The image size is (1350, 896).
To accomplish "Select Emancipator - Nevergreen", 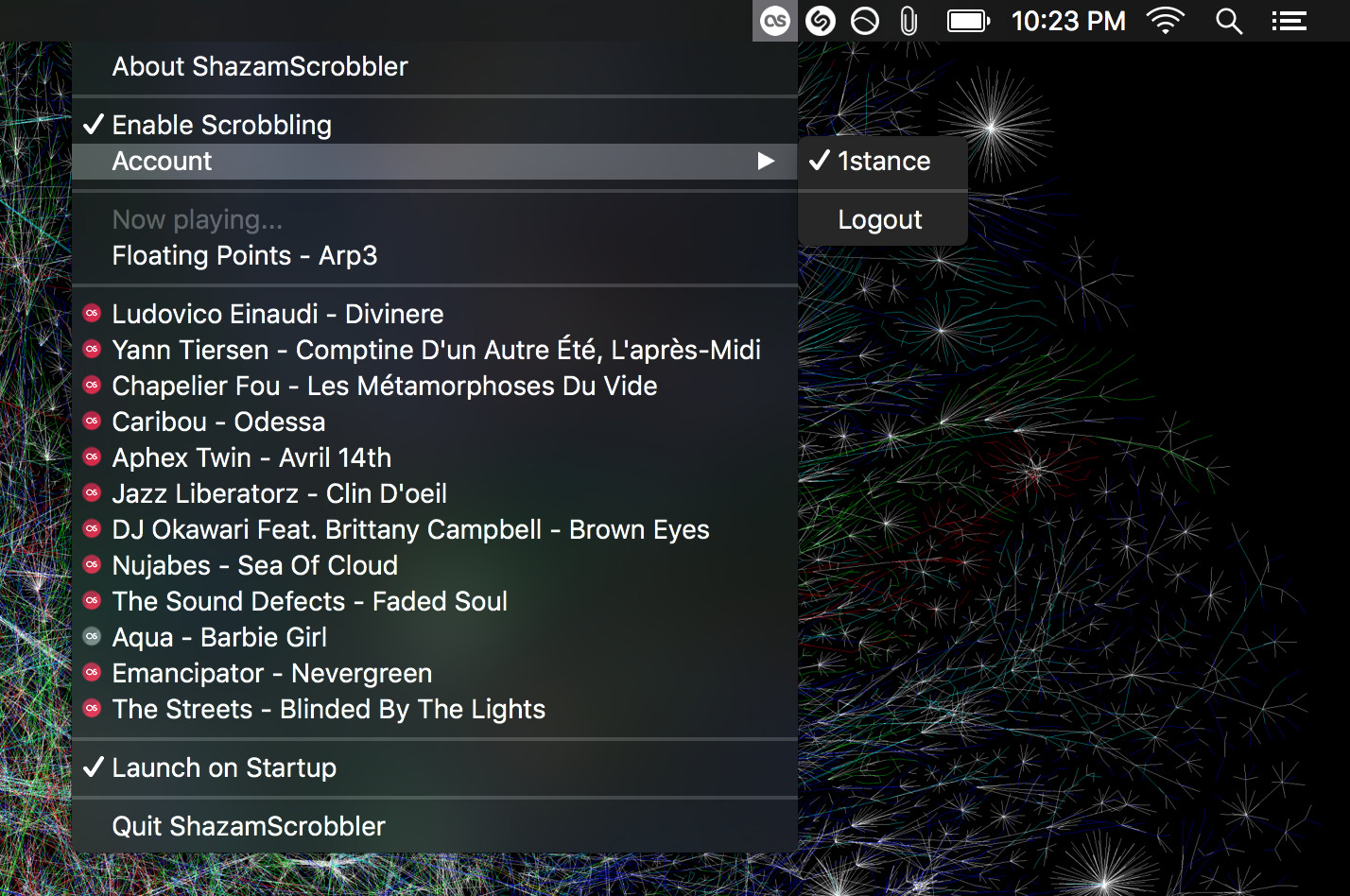I will point(435,673).
